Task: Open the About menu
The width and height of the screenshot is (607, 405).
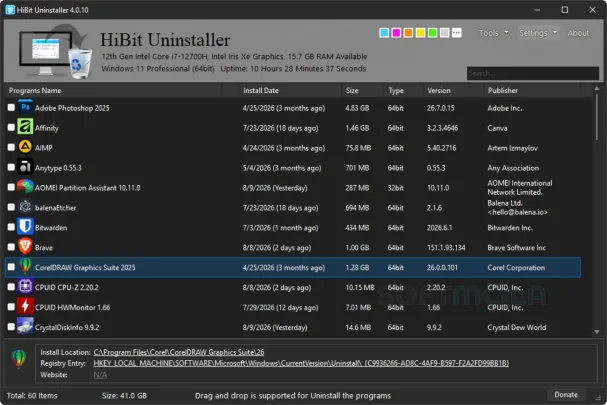Action: coord(578,33)
